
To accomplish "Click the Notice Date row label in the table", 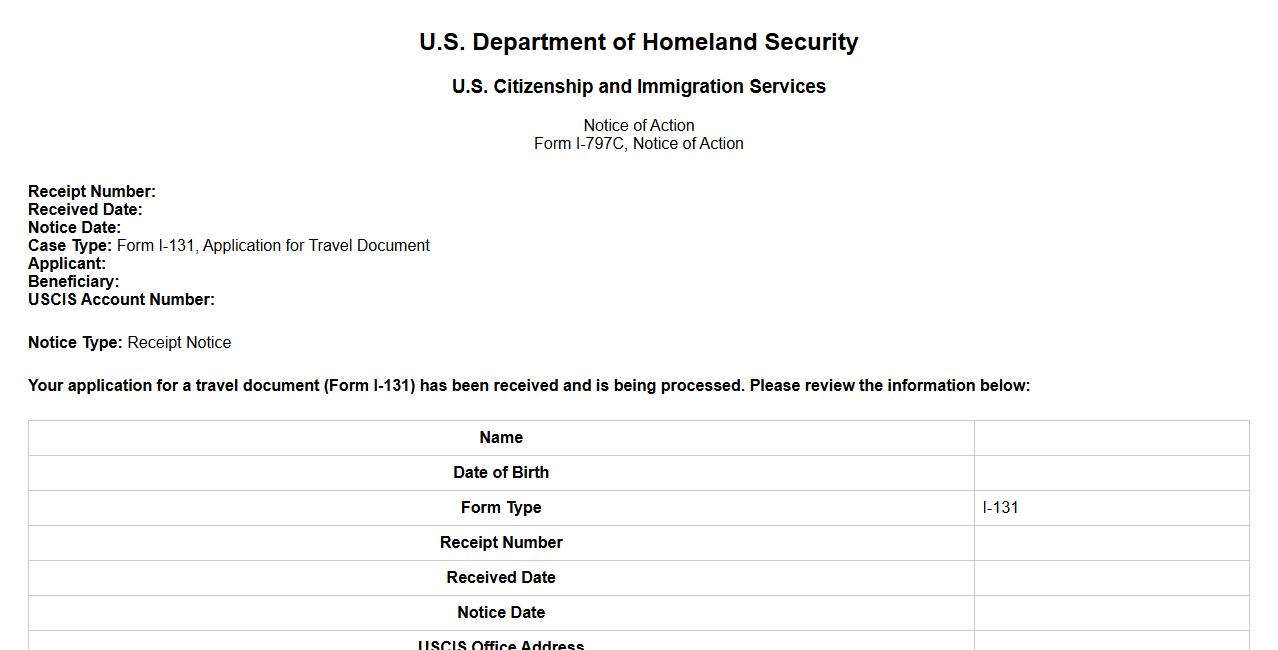I will click(x=501, y=613).
